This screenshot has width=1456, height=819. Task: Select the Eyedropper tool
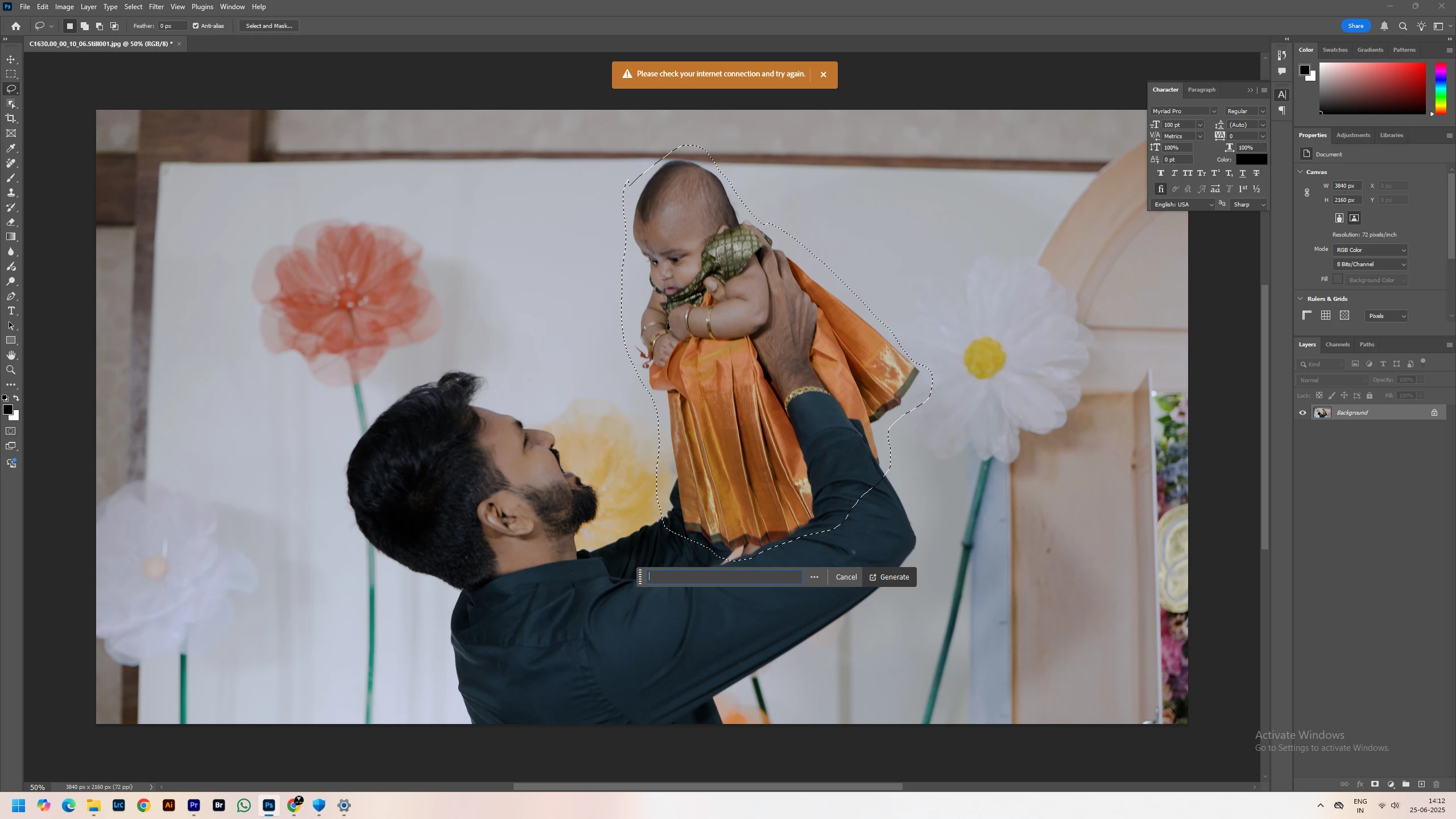11,148
